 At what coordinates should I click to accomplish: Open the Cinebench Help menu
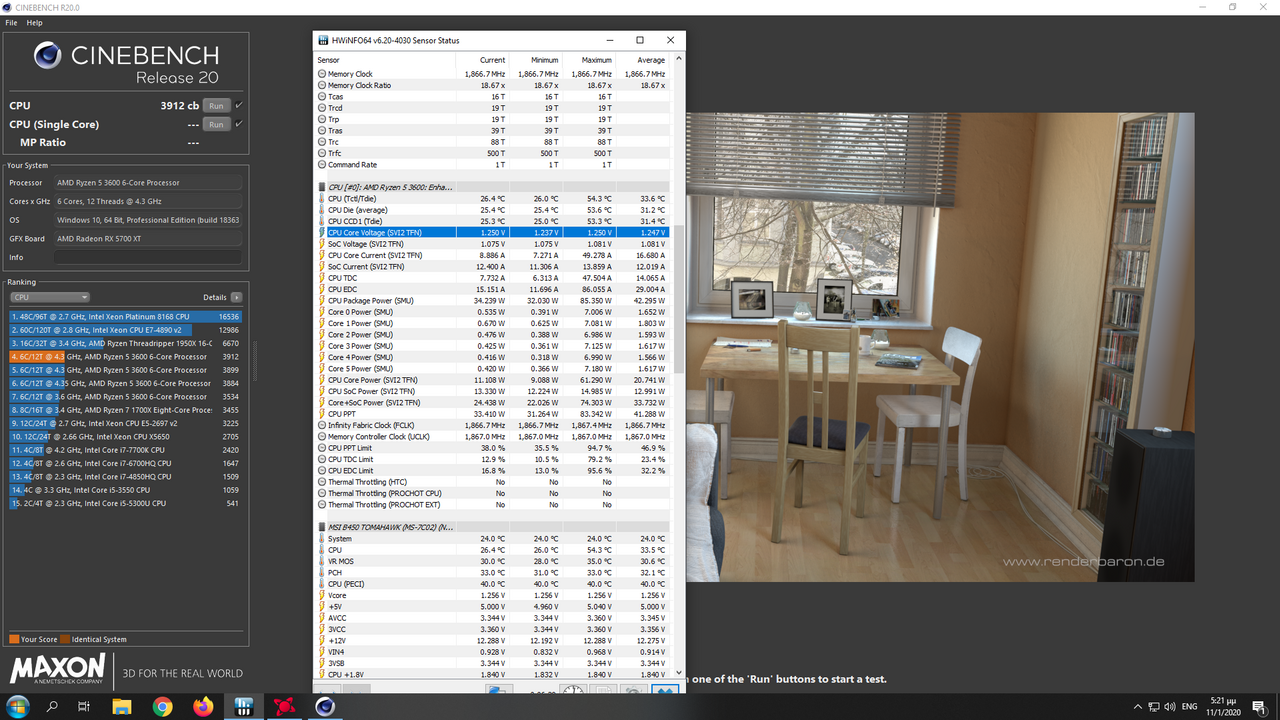[35, 22]
